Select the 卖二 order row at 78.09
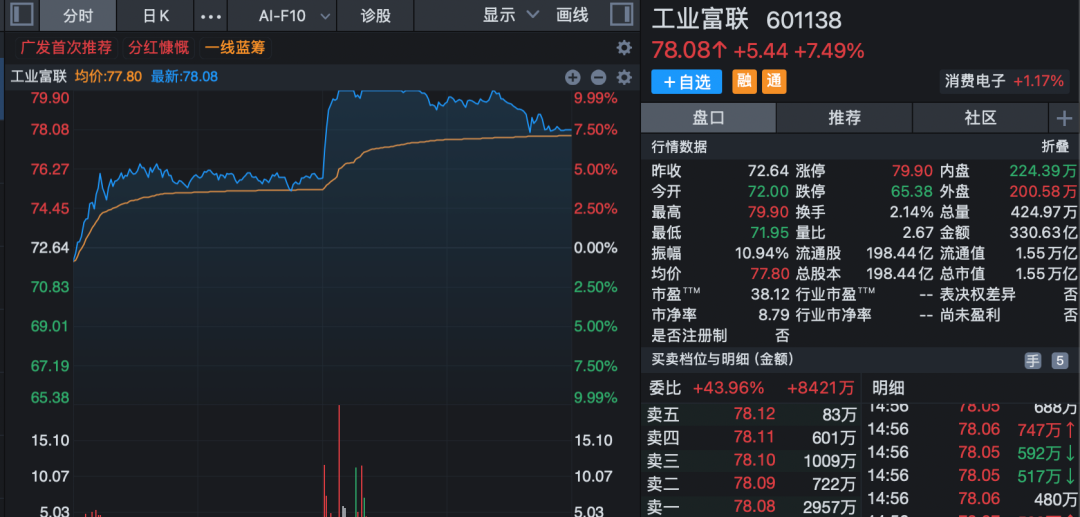 (751, 483)
